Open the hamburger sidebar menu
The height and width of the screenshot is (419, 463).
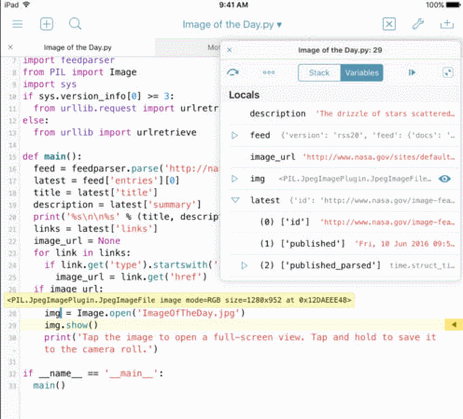(x=17, y=24)
